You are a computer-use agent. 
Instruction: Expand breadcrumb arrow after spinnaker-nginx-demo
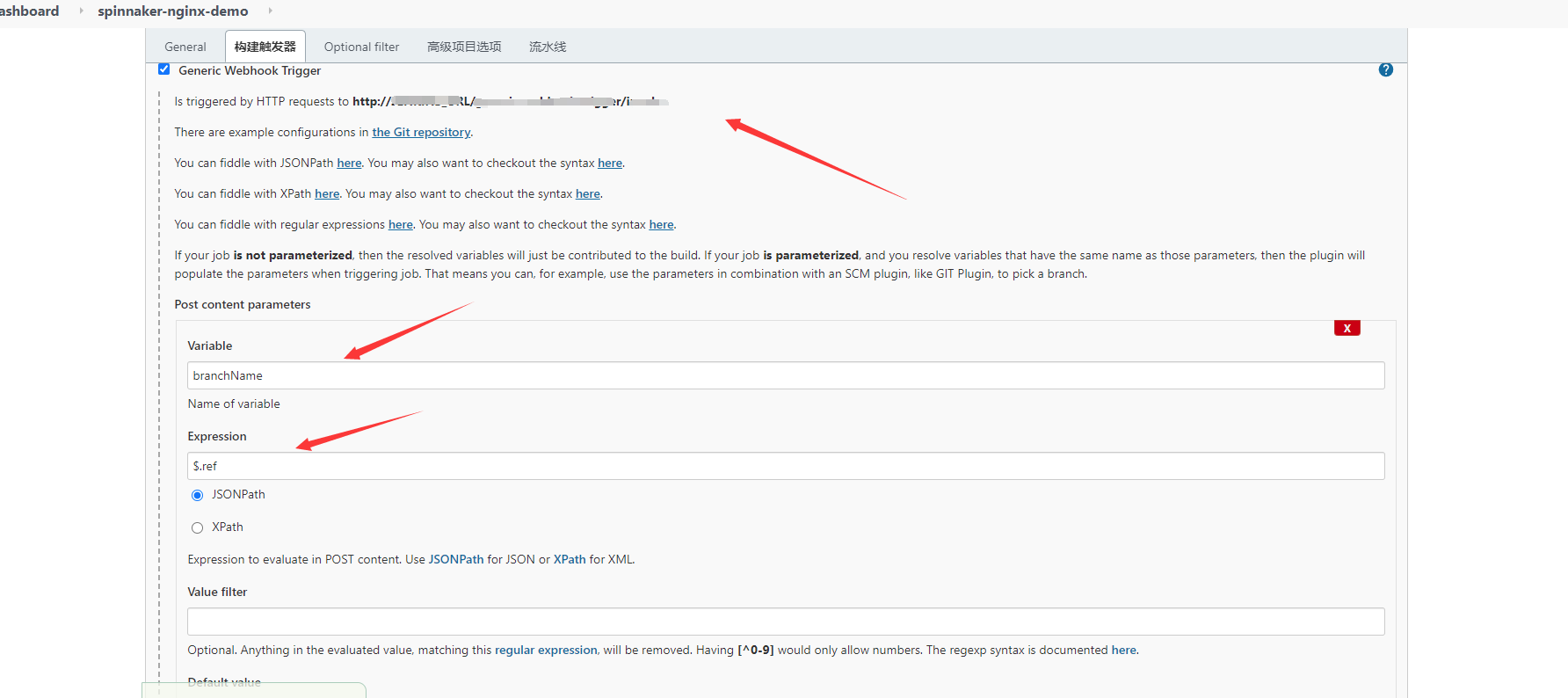pos(270,11)
